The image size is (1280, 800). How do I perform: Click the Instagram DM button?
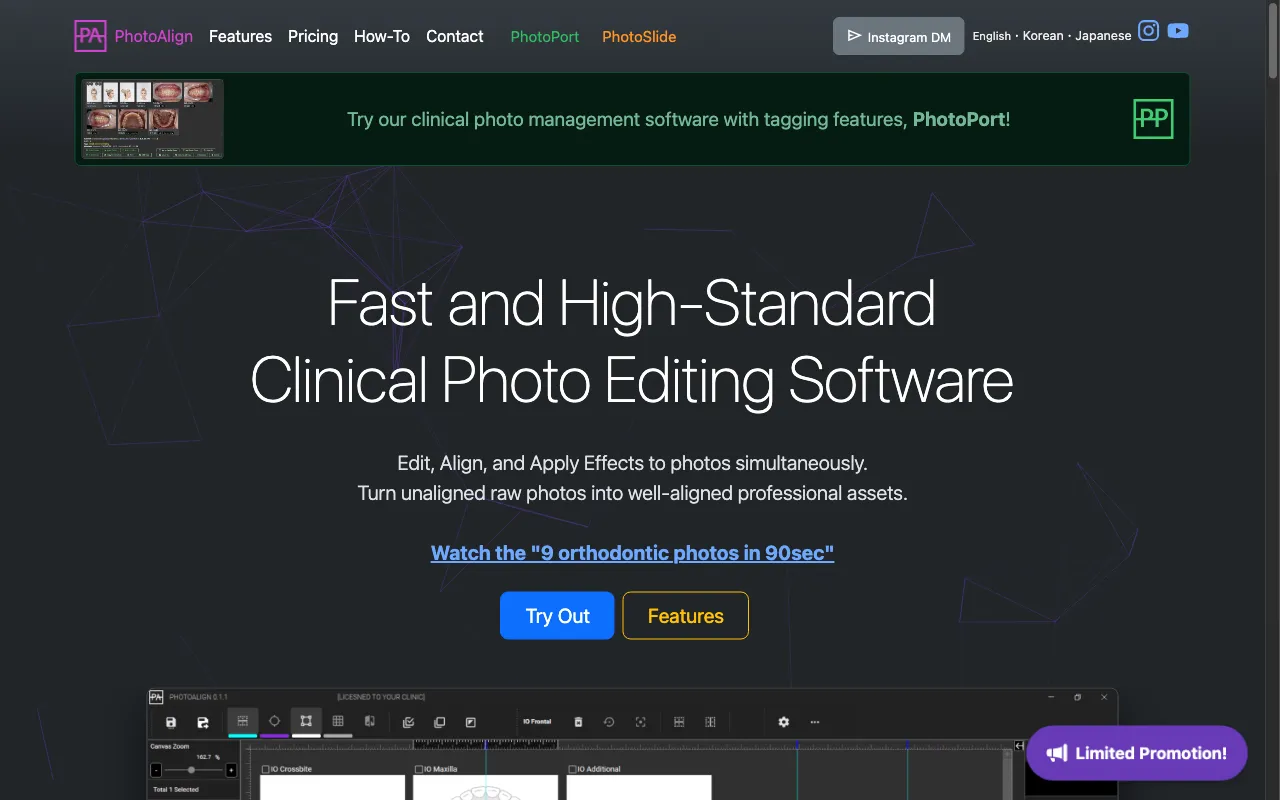(x=899, y=36)
